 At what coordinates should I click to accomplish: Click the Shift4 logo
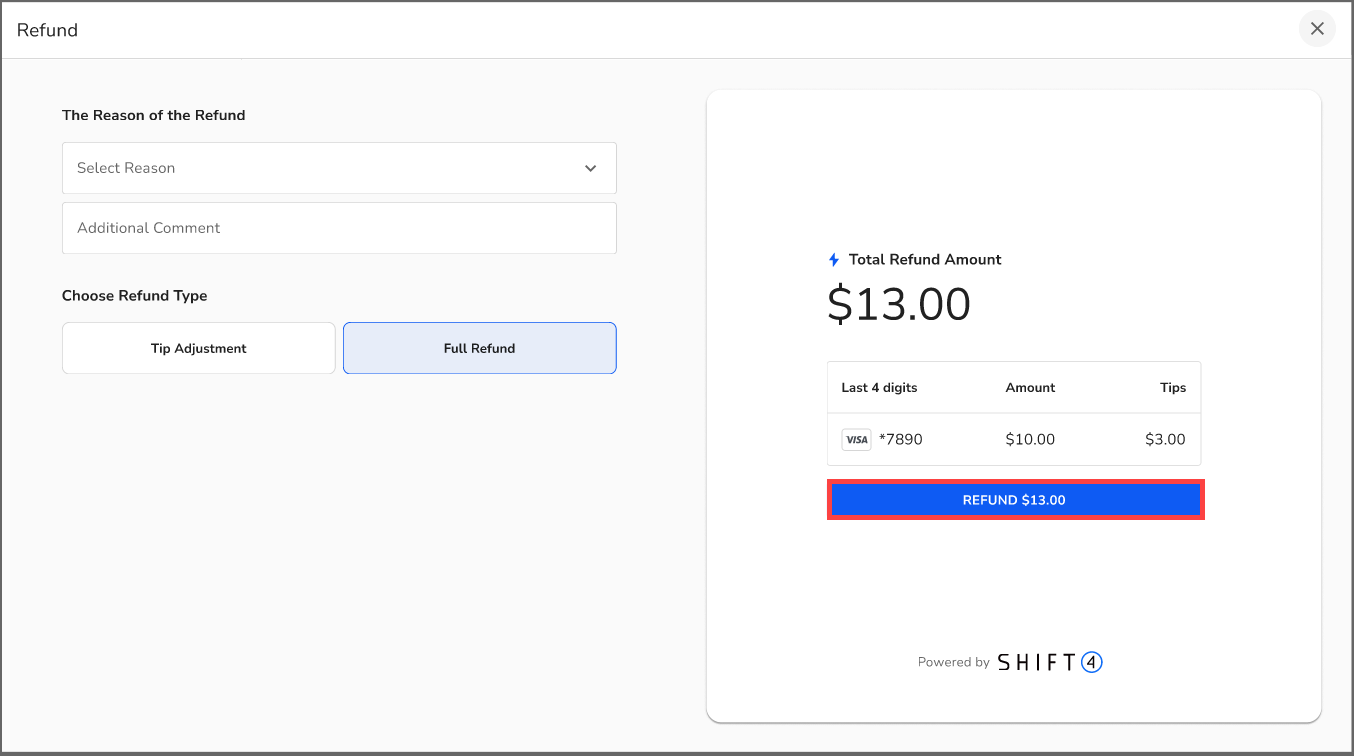(x=1049, y=662)
